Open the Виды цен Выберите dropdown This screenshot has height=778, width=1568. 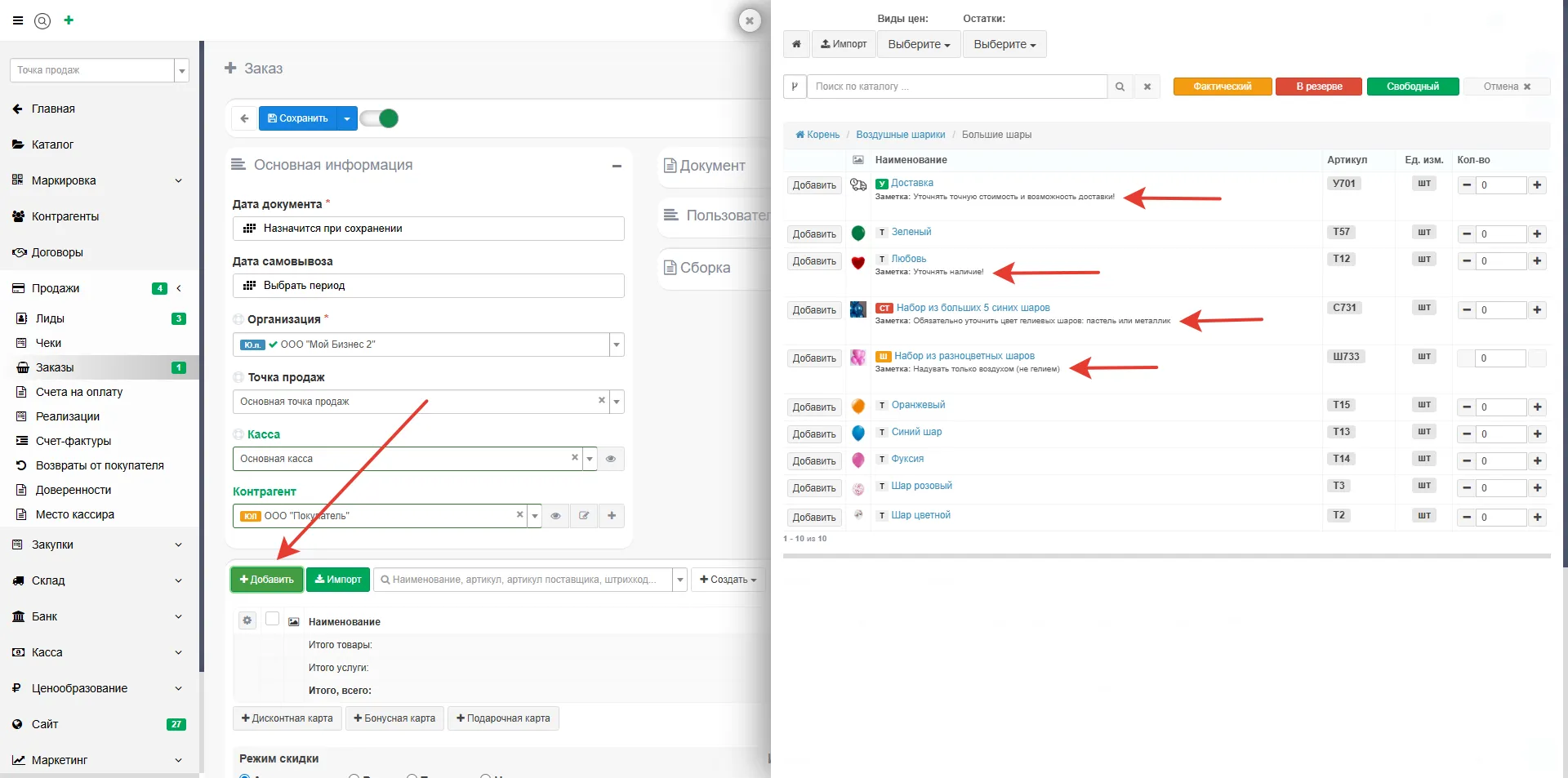point(919,44)
